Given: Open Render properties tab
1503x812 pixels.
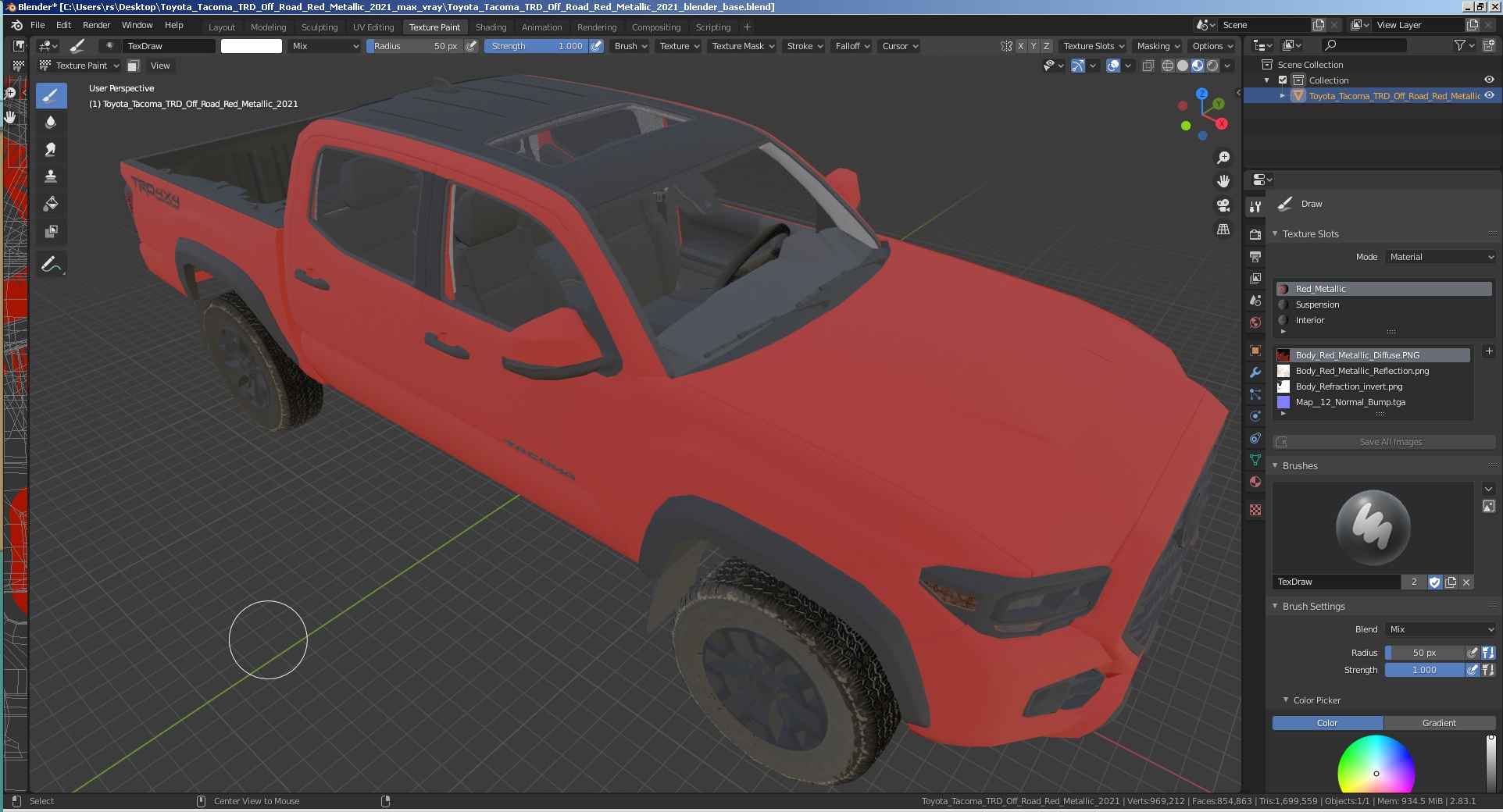Looking at the screenshot, I should tap(1255, 235).
